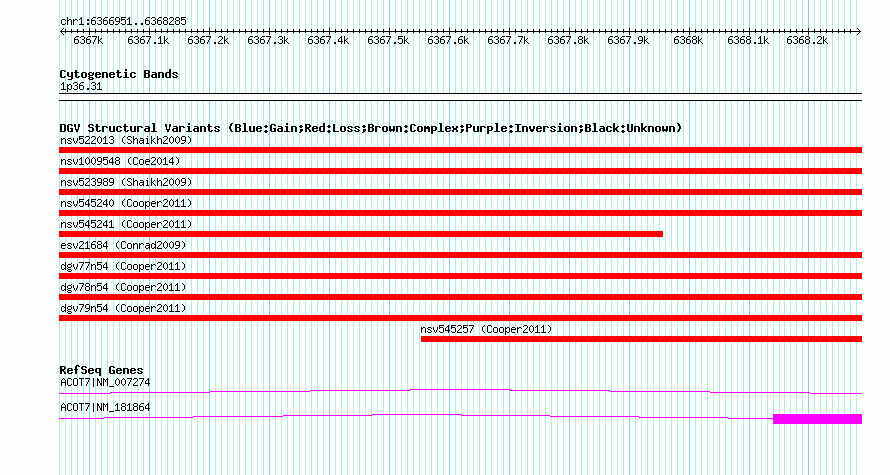Screen dimensions: 890x475
Task: Click the chr1:6366951..6368285 coordinates label
Action: (123, 21)
